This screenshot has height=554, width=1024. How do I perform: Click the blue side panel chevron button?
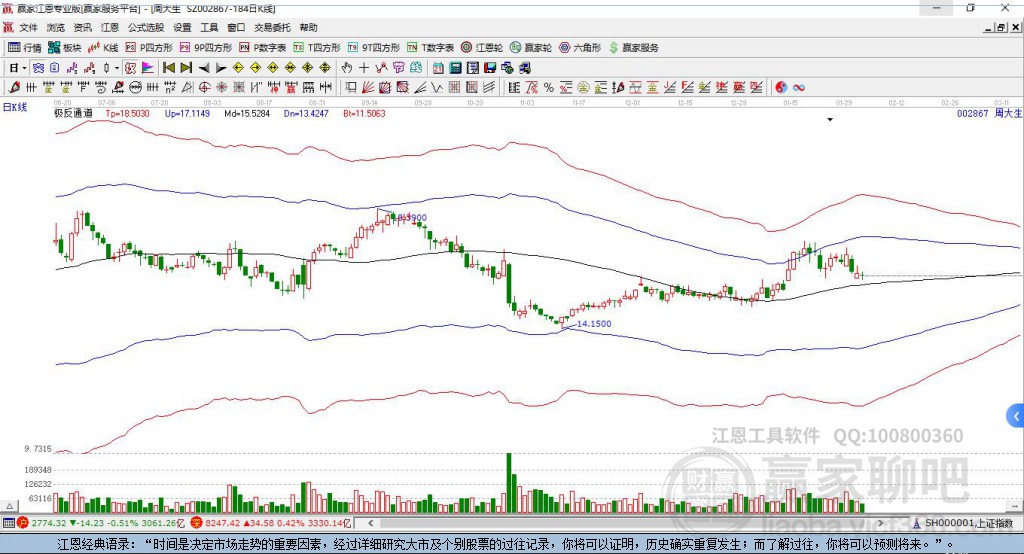(1015, 416)
